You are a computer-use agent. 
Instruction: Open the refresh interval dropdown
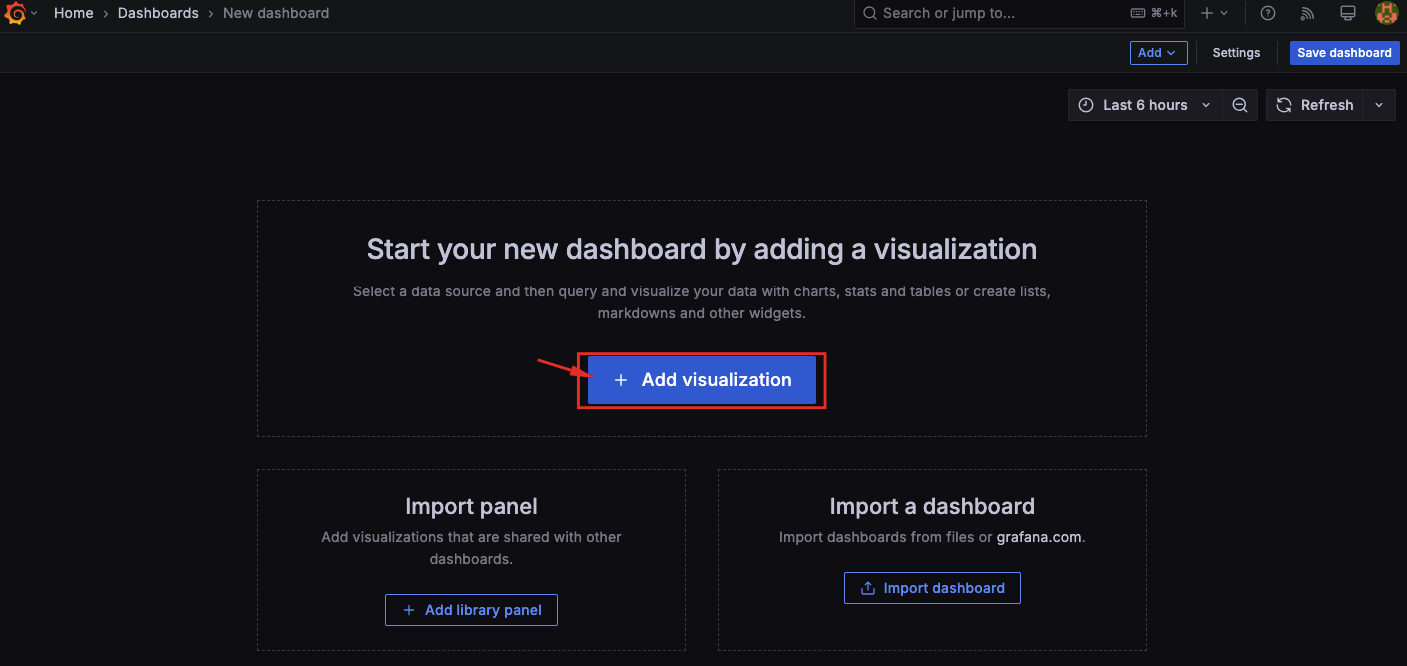[x=1379, y=104]
